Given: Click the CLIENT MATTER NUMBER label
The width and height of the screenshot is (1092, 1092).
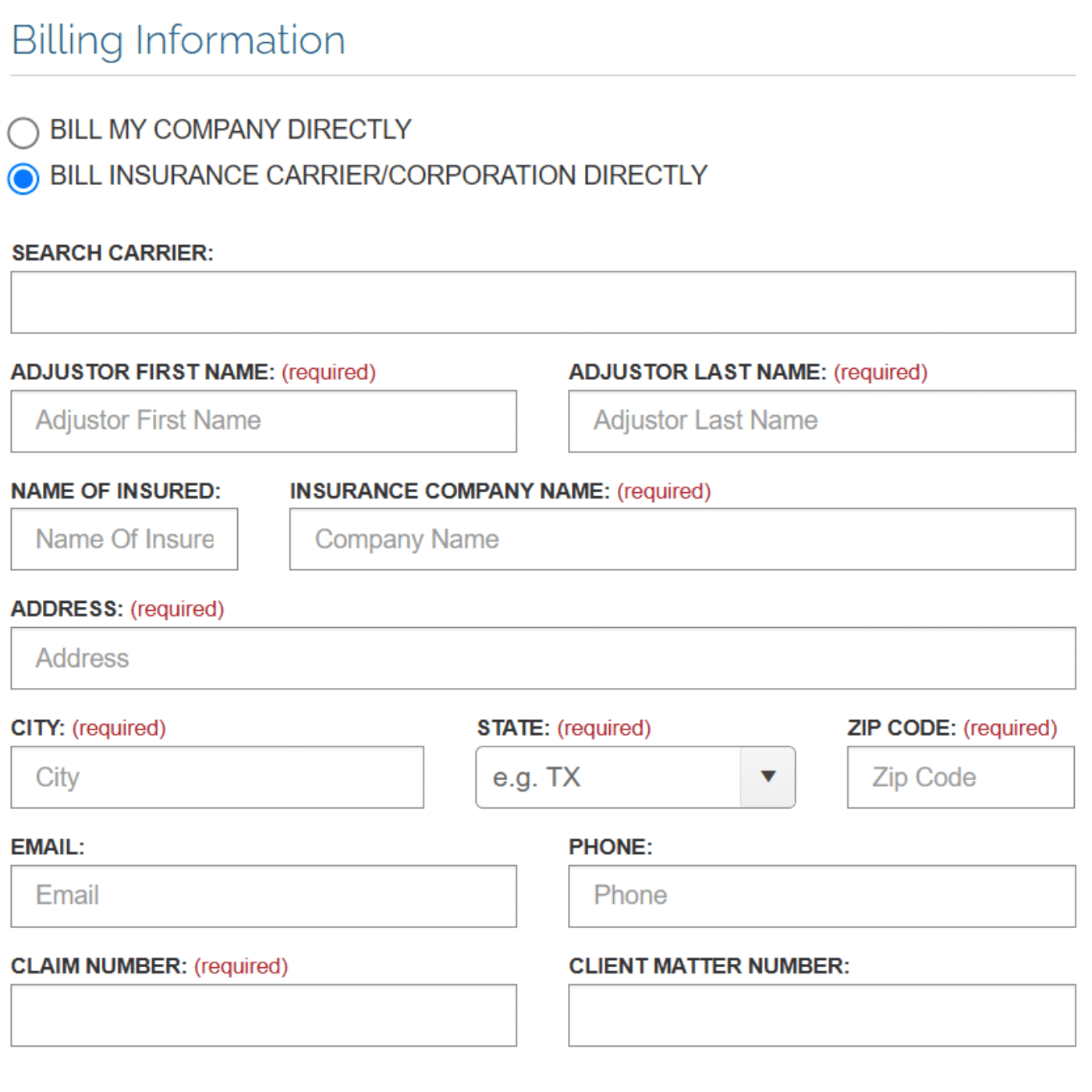Looking at the screenshot, I should 709,966.
